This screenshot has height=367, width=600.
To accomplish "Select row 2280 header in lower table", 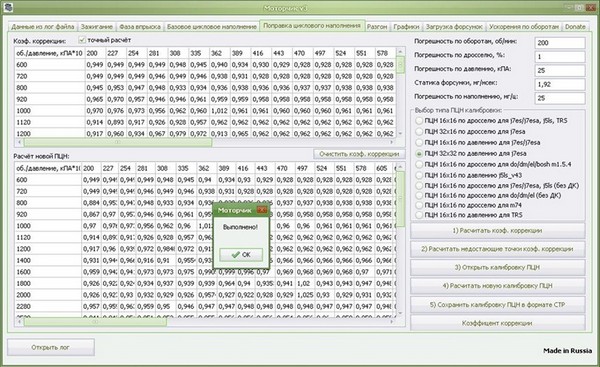I will (48, 306).
